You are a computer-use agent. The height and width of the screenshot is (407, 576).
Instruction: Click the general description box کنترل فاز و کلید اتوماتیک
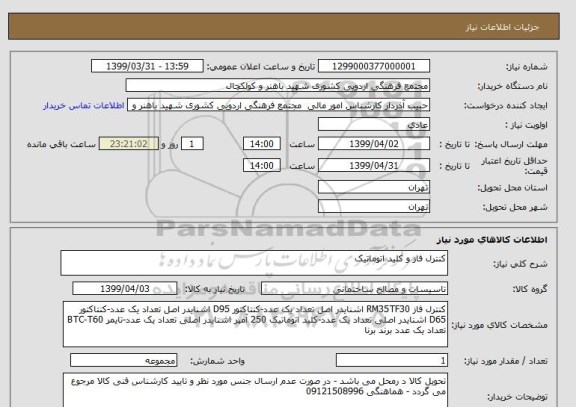[x=254, y=263]
